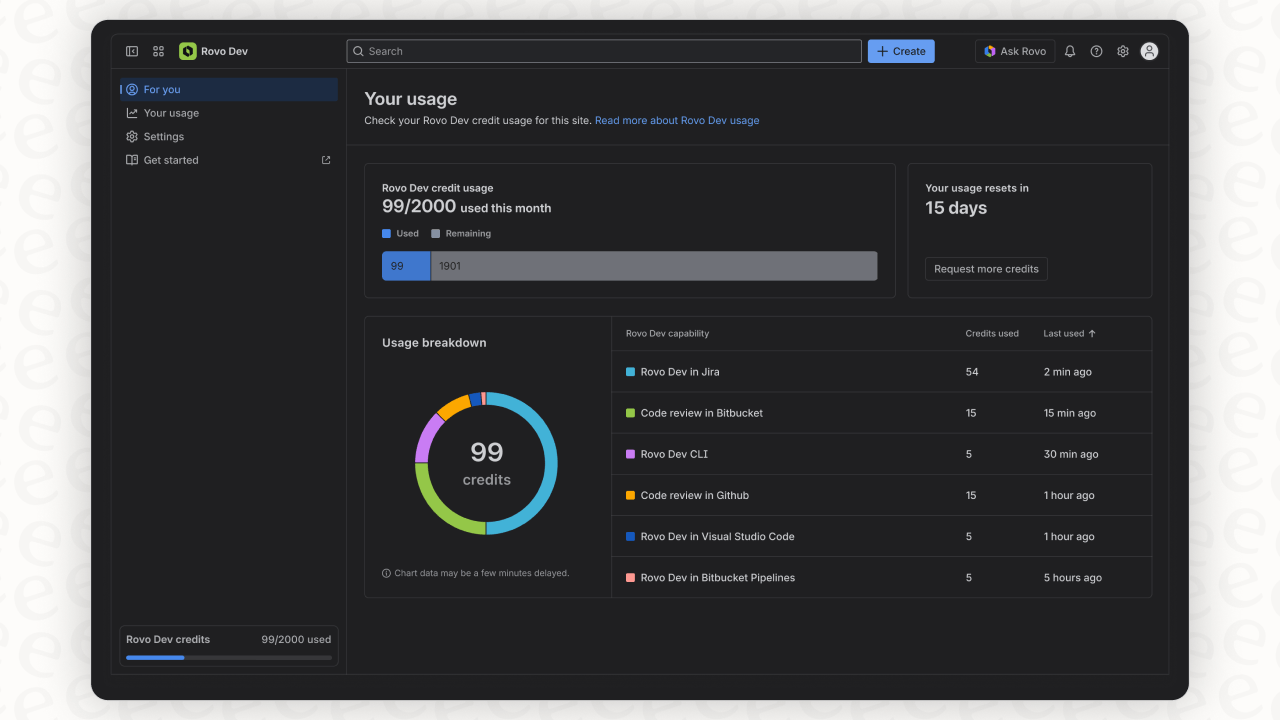1280x720 pixels.
Task: Open Read more about Rovo Dev usage link
Action: pos(677,121)
